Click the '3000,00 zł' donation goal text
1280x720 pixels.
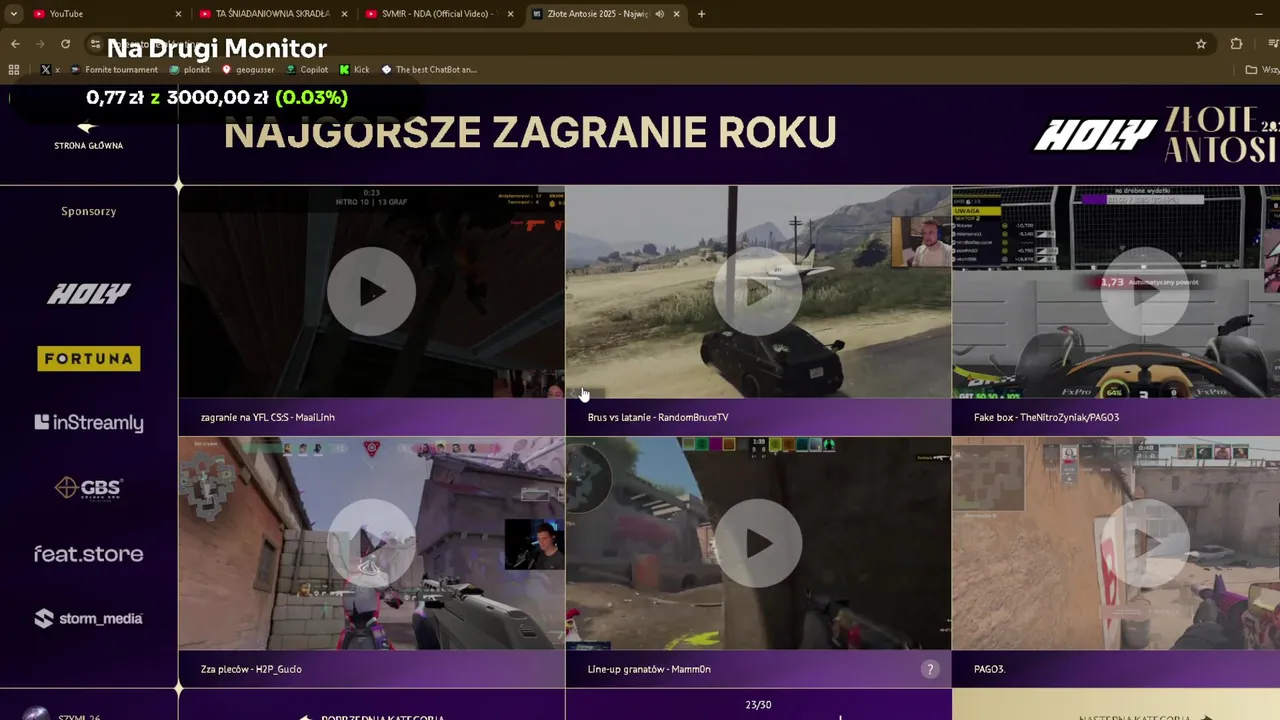pos(217,97)
